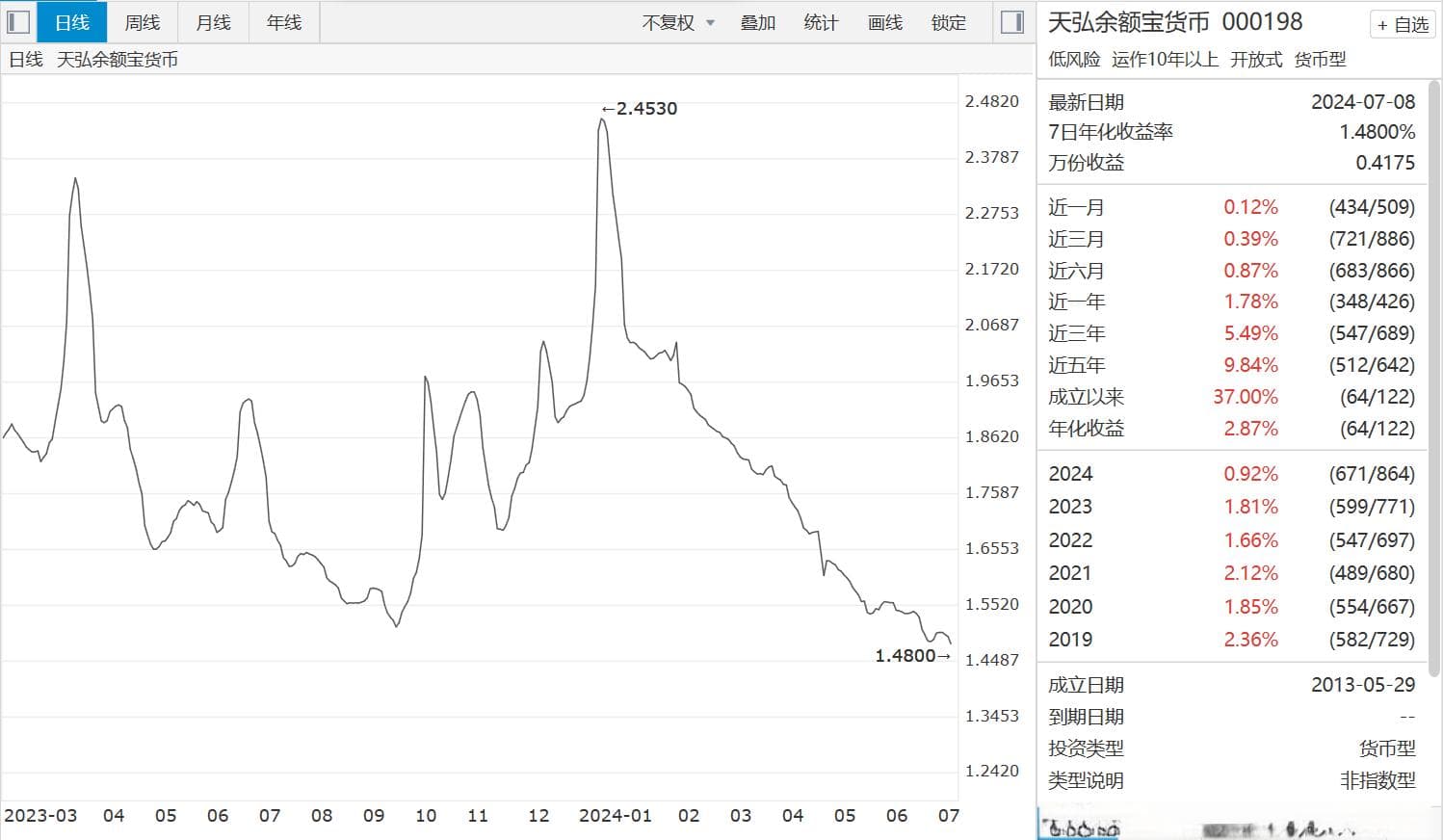Click the chart subtitle 日线 天弘余额宝货币
The height and width of the screenshot is (840, 1443).
[x=93, y=60]
